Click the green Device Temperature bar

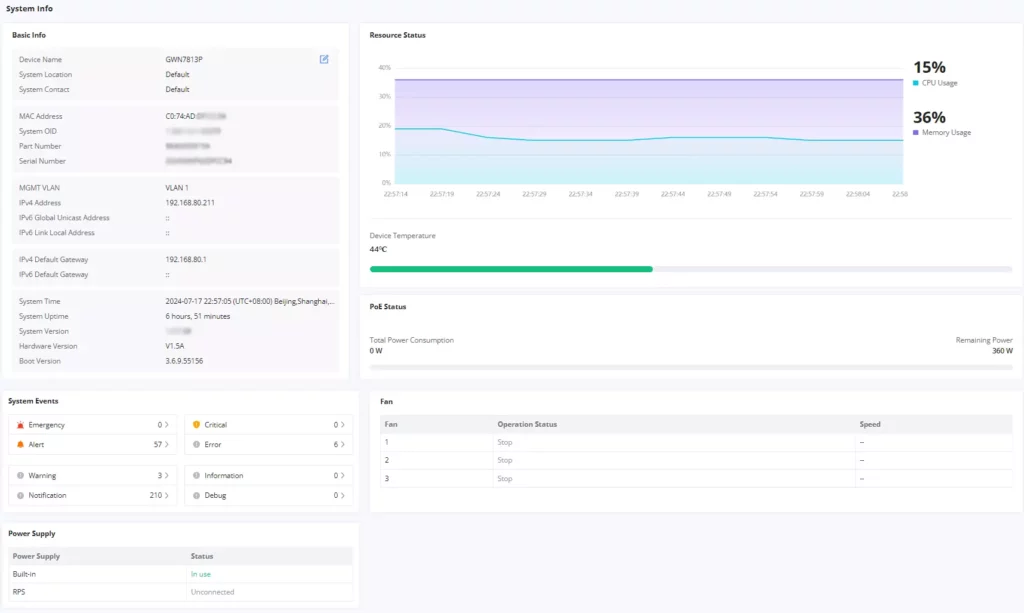511,269
